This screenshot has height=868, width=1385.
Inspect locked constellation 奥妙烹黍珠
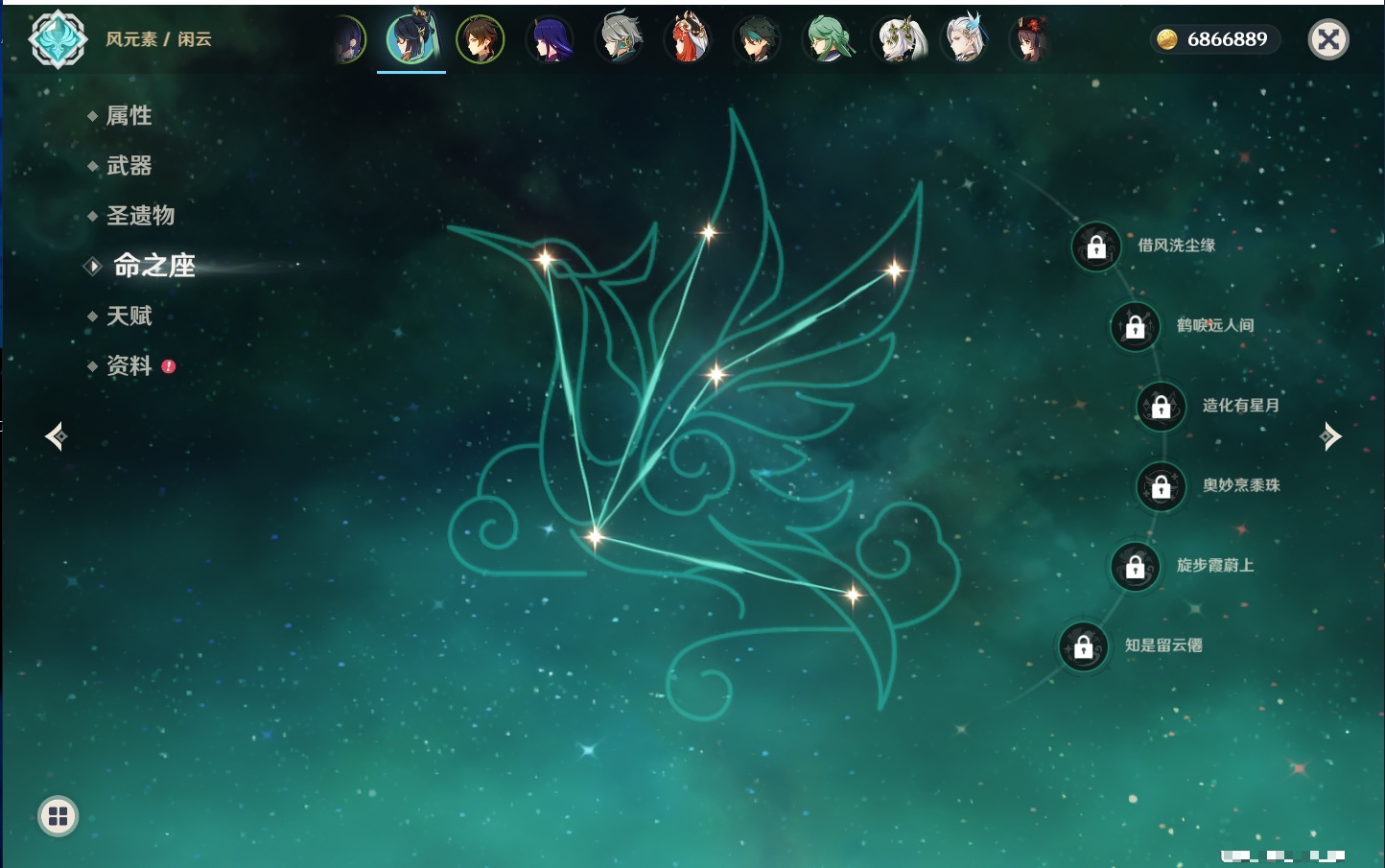1162,486
